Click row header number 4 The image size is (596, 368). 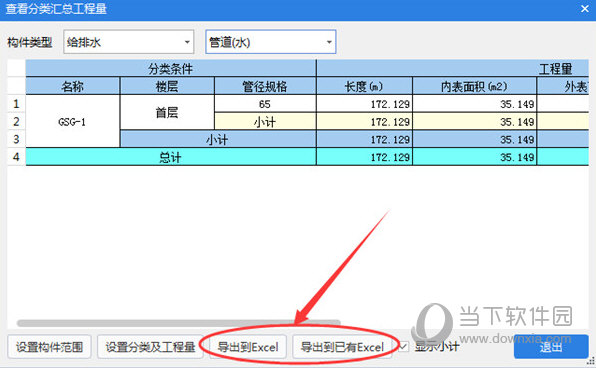(x=16, y=157)
